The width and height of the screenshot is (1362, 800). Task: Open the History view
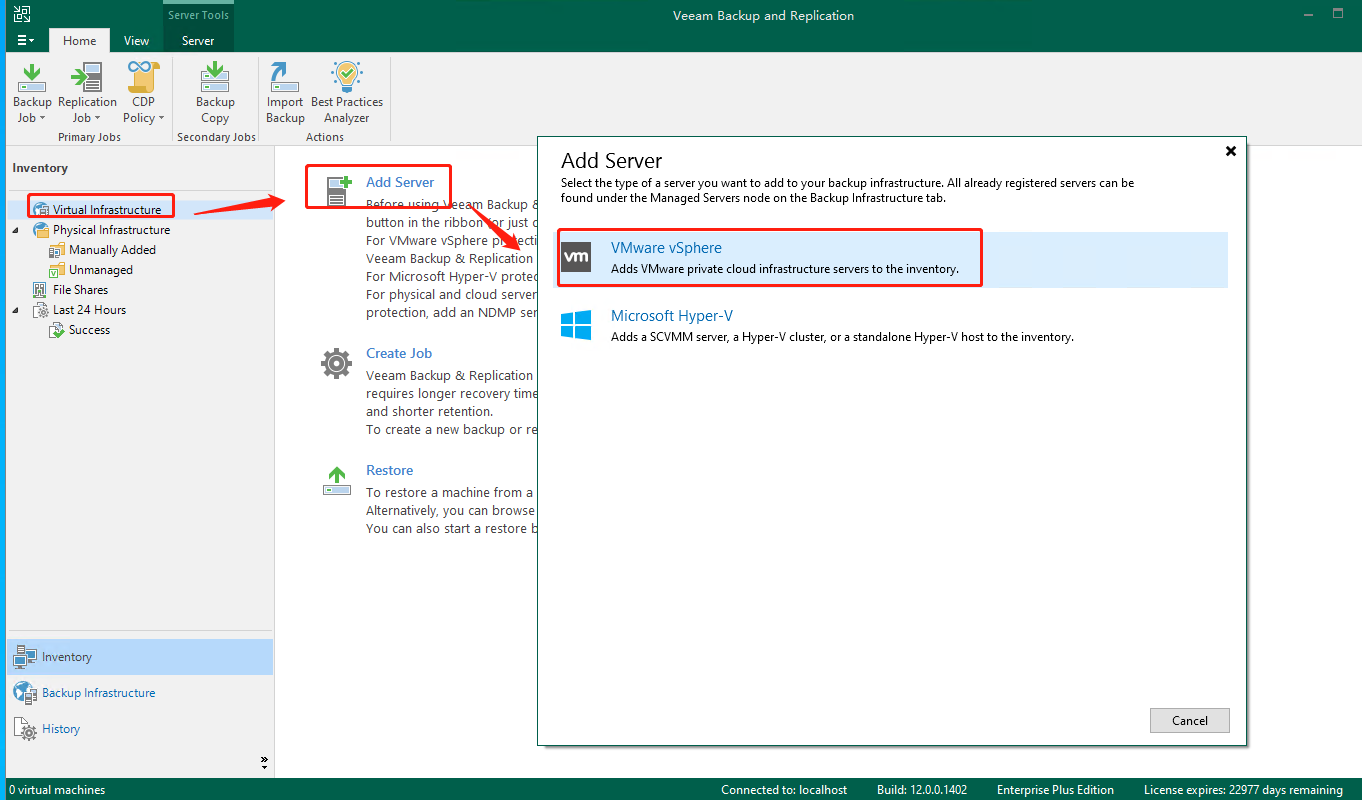(x=140, y=729)
